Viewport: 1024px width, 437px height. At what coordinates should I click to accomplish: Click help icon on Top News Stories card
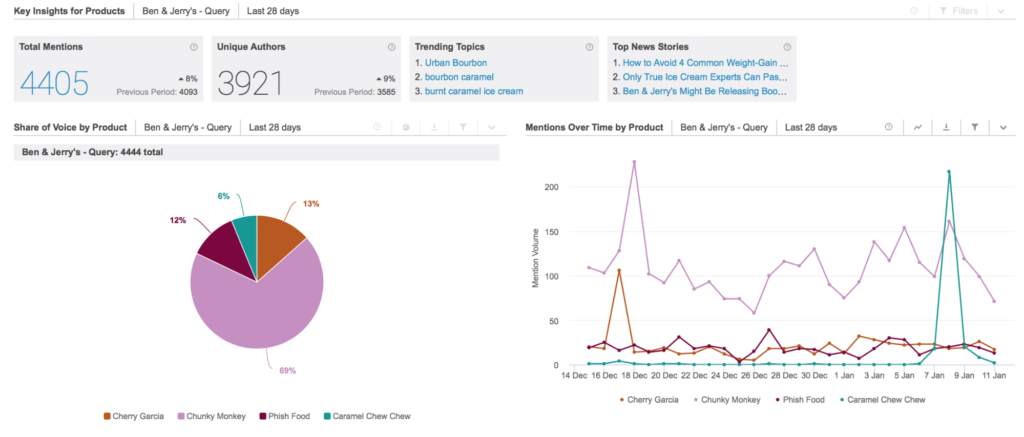tap(787, 47)
